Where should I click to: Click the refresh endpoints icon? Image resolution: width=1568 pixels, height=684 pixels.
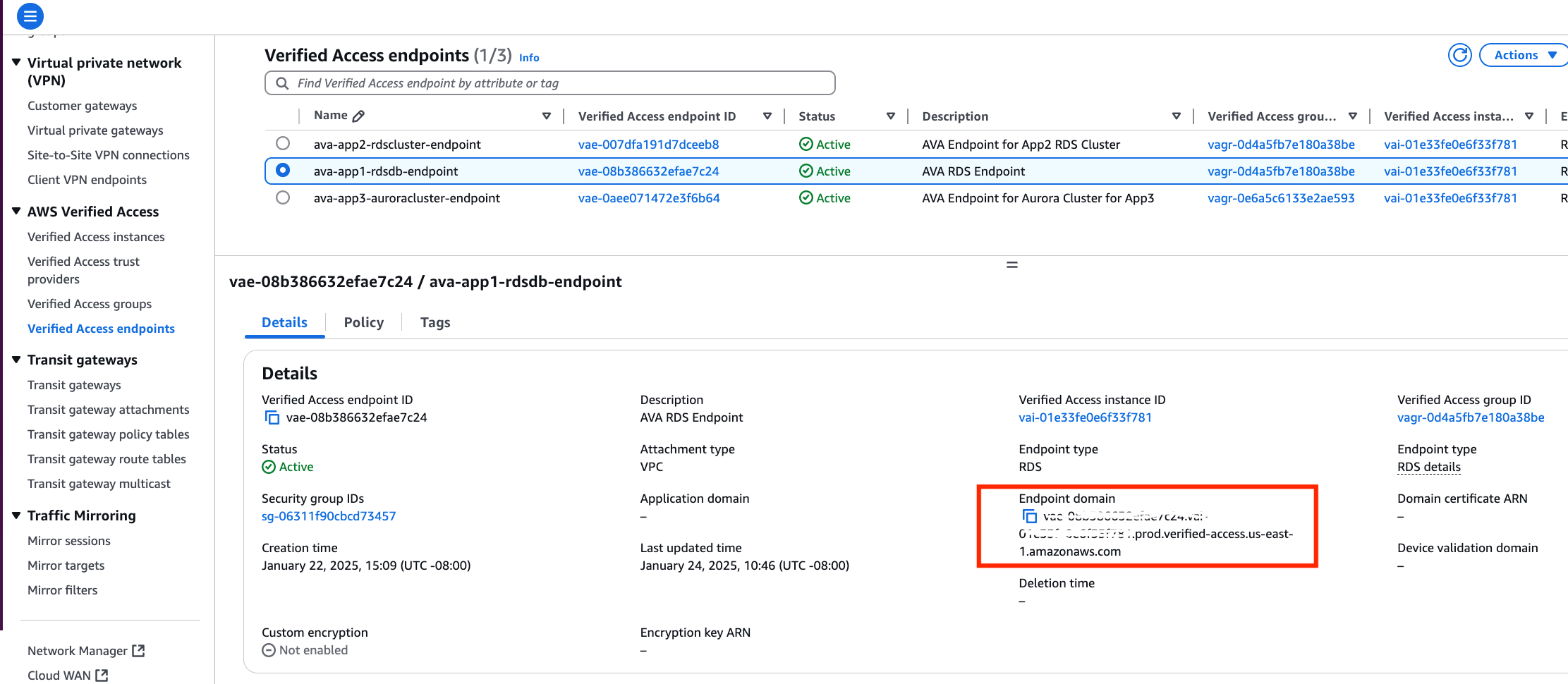point(1459,55)
